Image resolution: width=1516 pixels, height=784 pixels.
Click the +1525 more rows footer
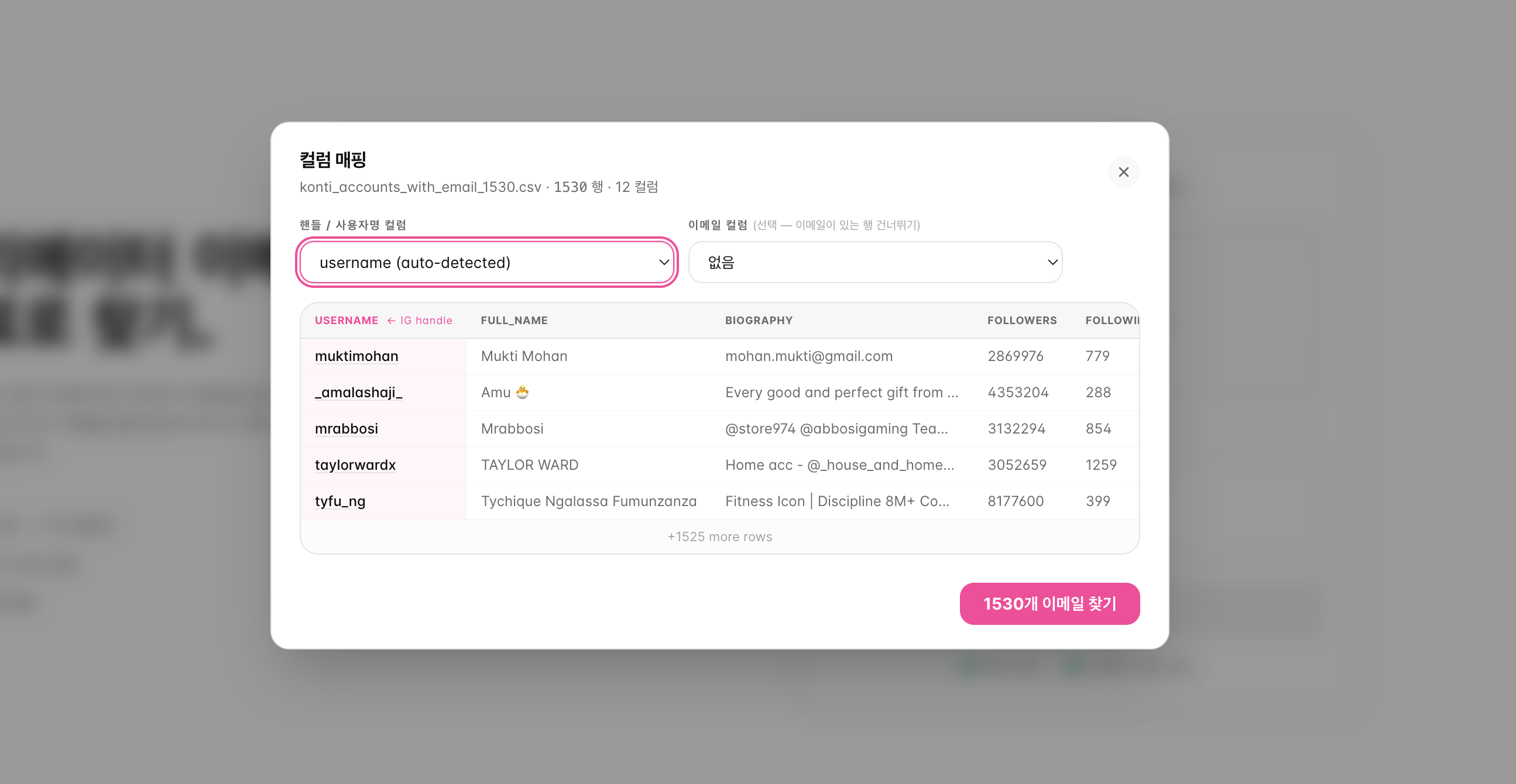[x=719, y=537]
